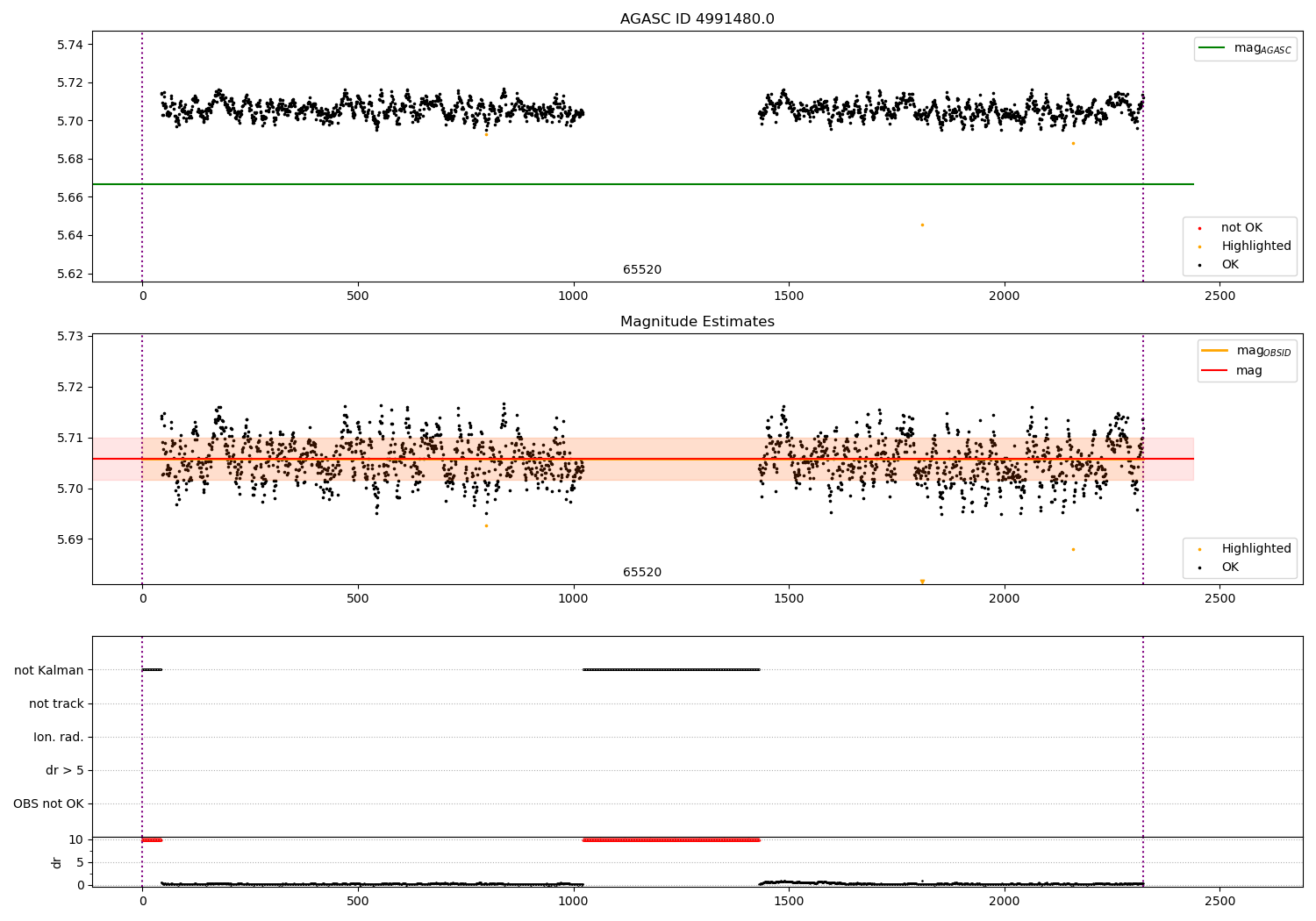
Task: Click the 'OK' legend entry in Magnitude Estimates
Action: (1230, 568)
